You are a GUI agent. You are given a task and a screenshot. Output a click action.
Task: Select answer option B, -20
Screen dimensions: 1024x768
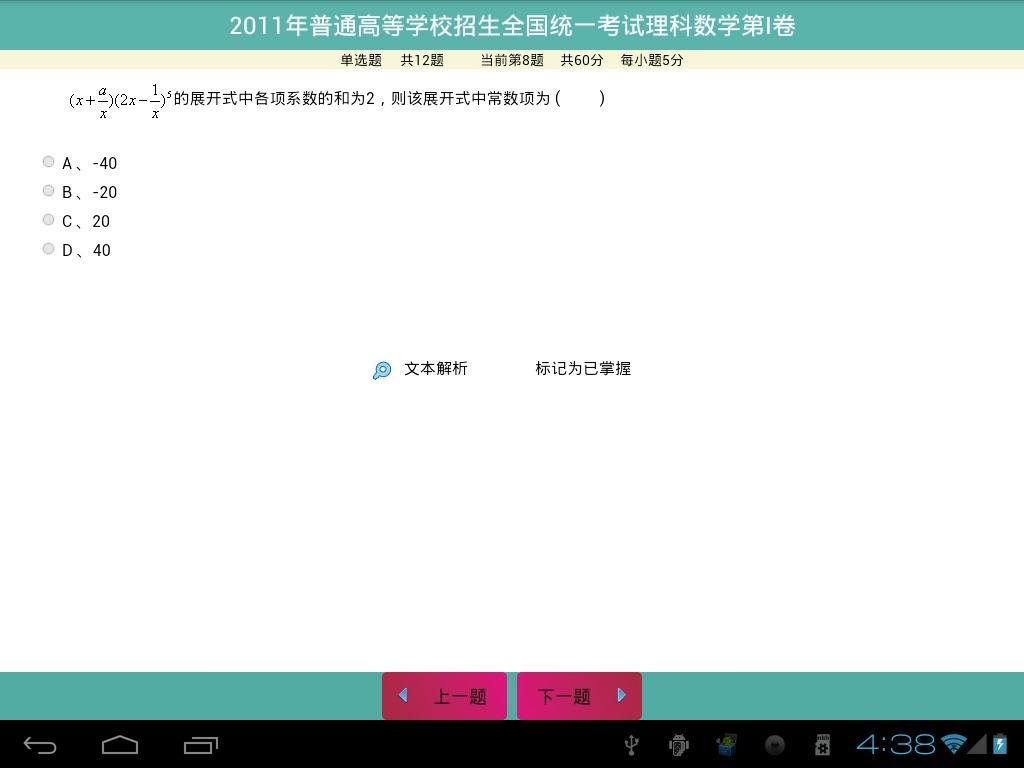49,191
